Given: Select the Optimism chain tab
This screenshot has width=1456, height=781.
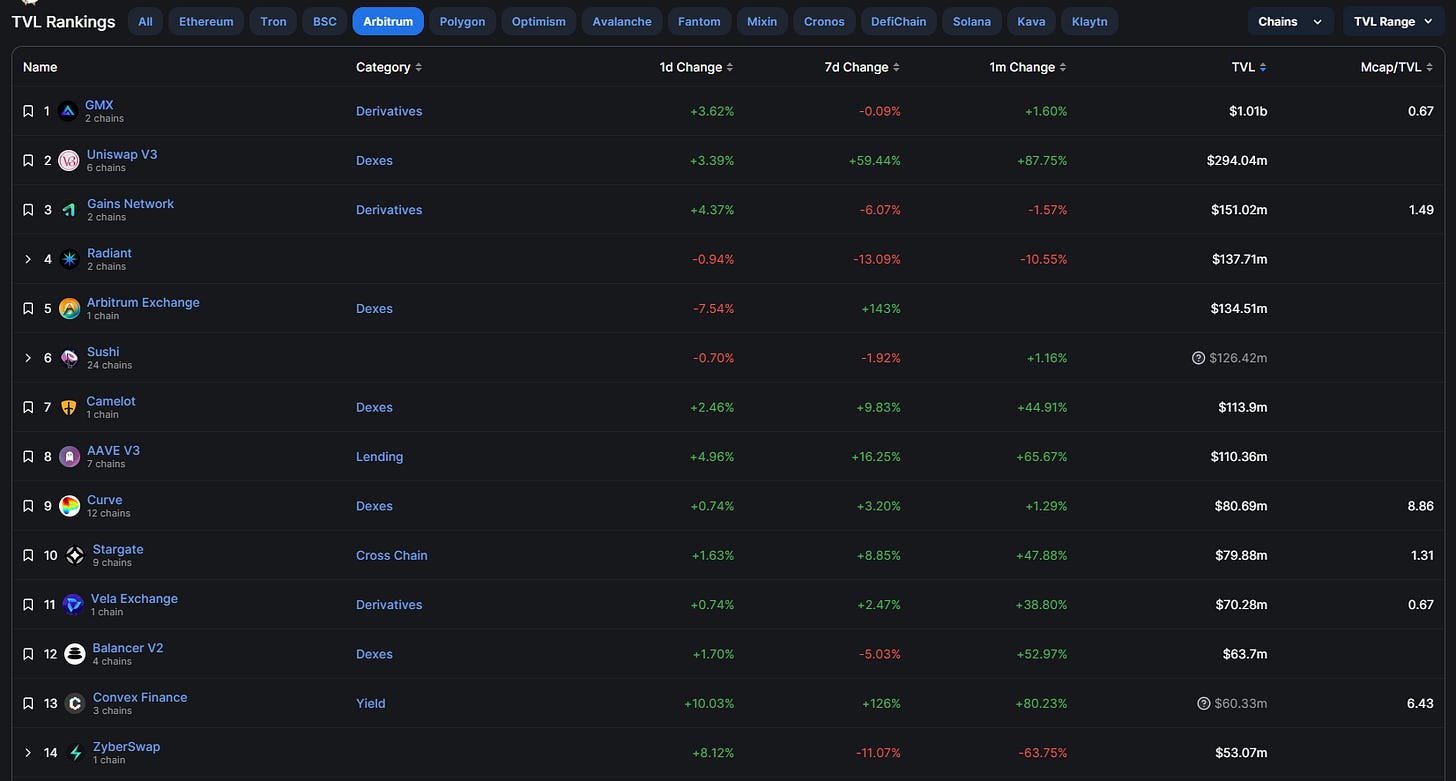Looking at the screenshot, I should (538, 21).
